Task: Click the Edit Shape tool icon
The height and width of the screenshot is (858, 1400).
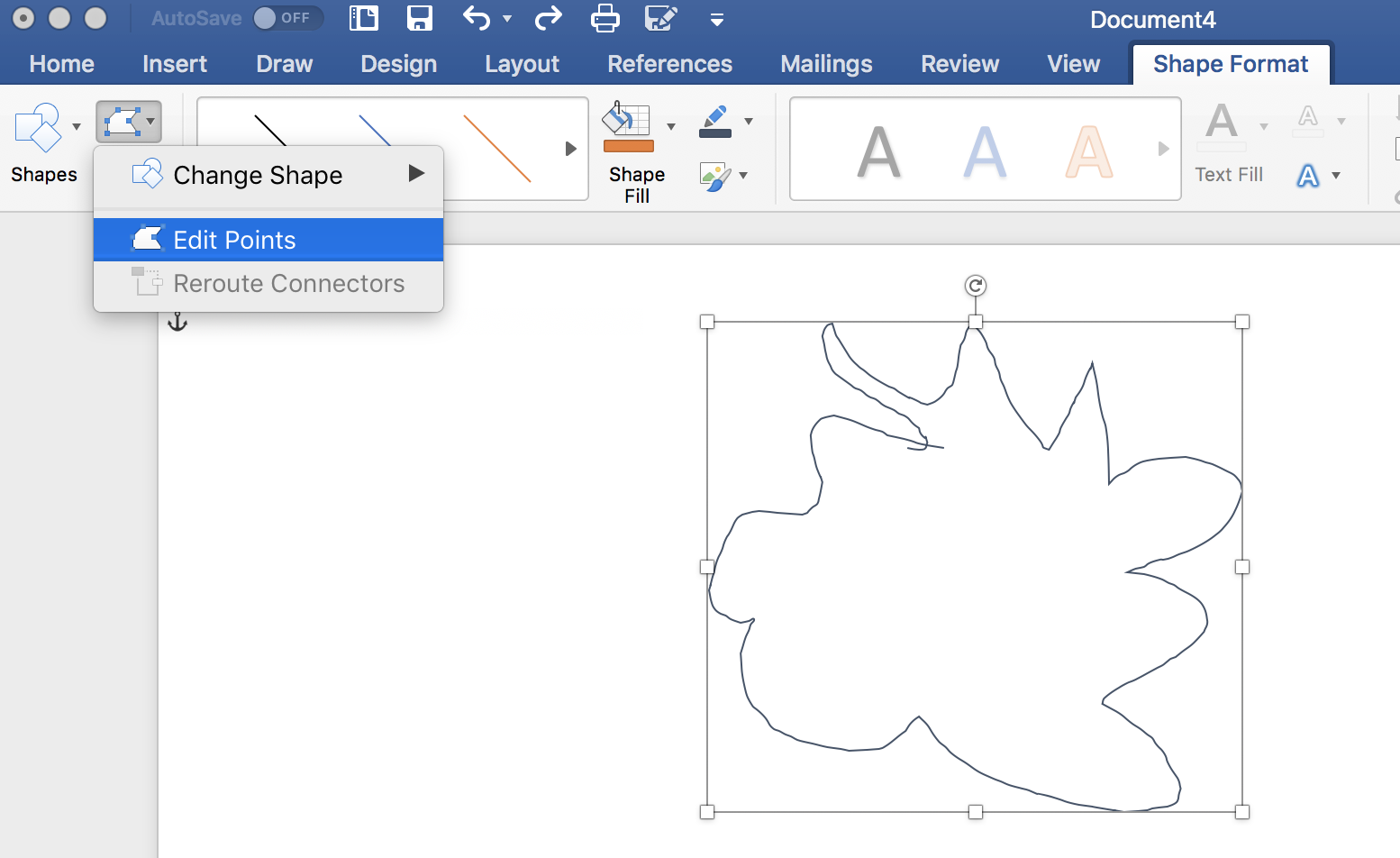Action: (x=123, y=120)
